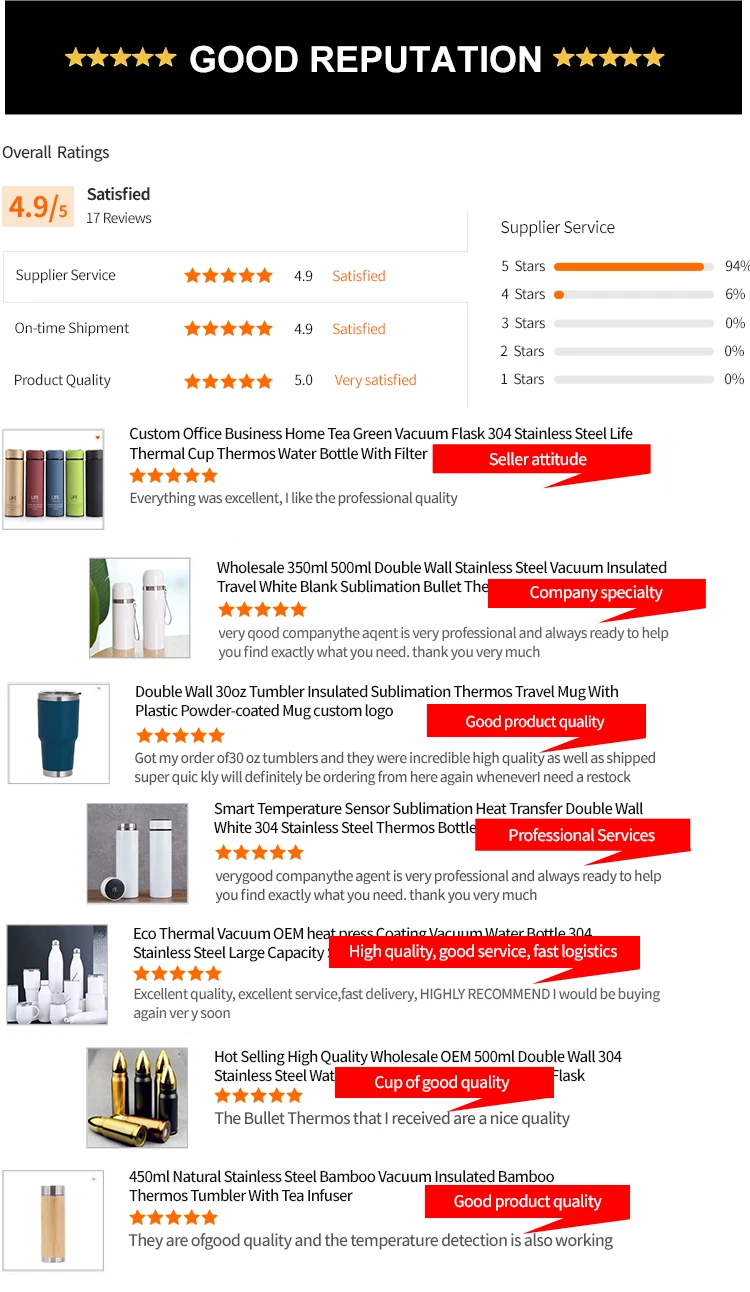The image size is (750, 1292).
Task: Click the Professional Services red label
Action: click(582, 835)
